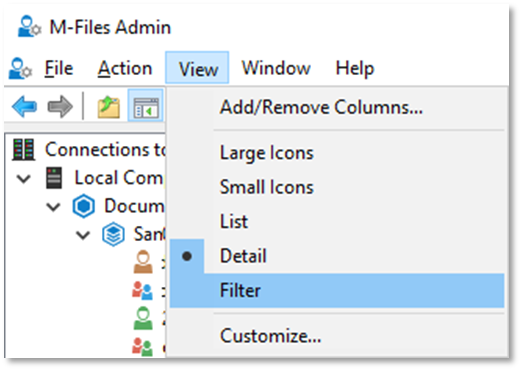
Task: Select the orange user icon in tree
Action: pyautogui.click(x=143, y=262)
